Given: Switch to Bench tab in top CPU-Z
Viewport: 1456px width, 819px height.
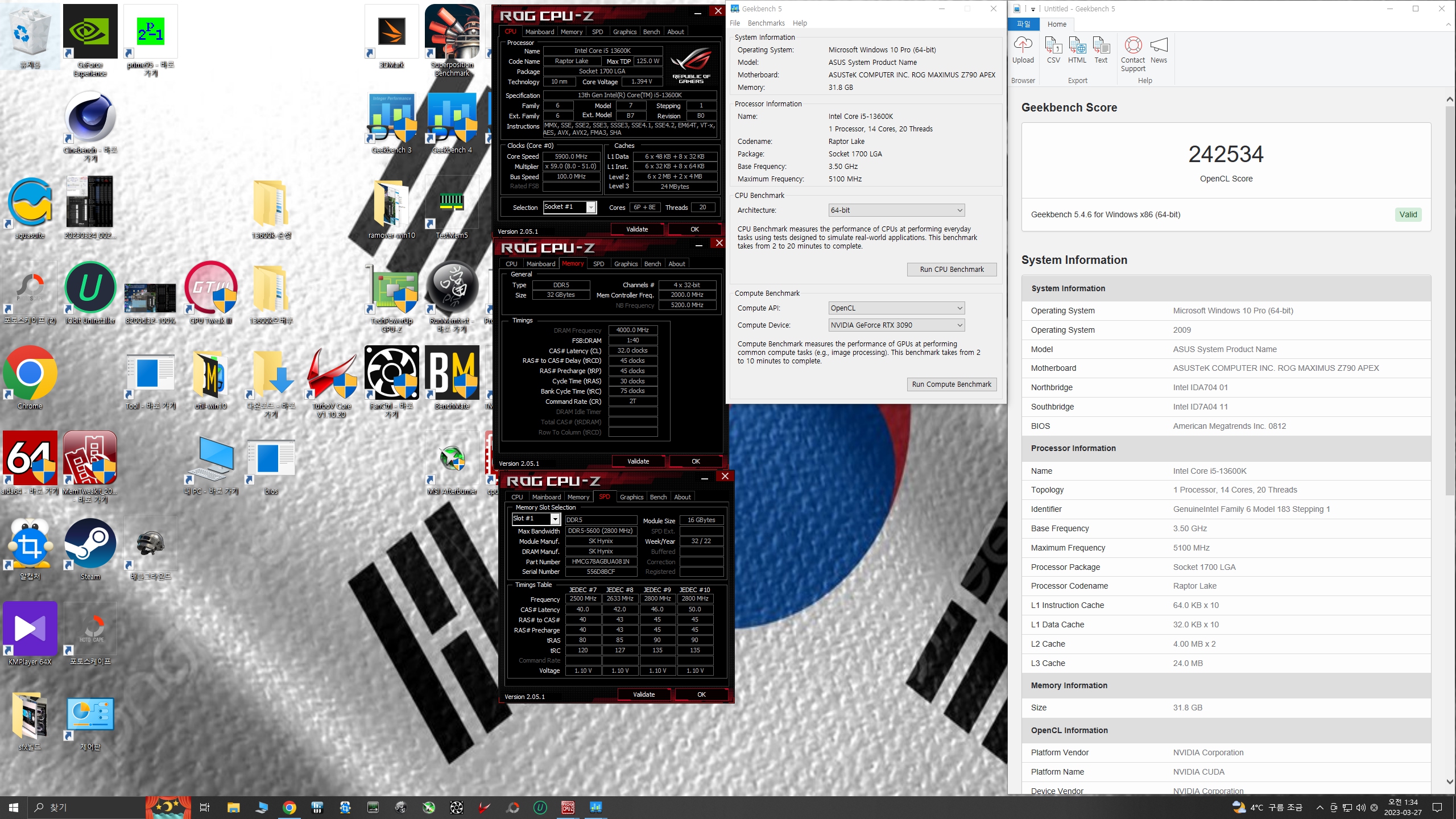Looking at the screenshot, I should click(x=651, y=32).
